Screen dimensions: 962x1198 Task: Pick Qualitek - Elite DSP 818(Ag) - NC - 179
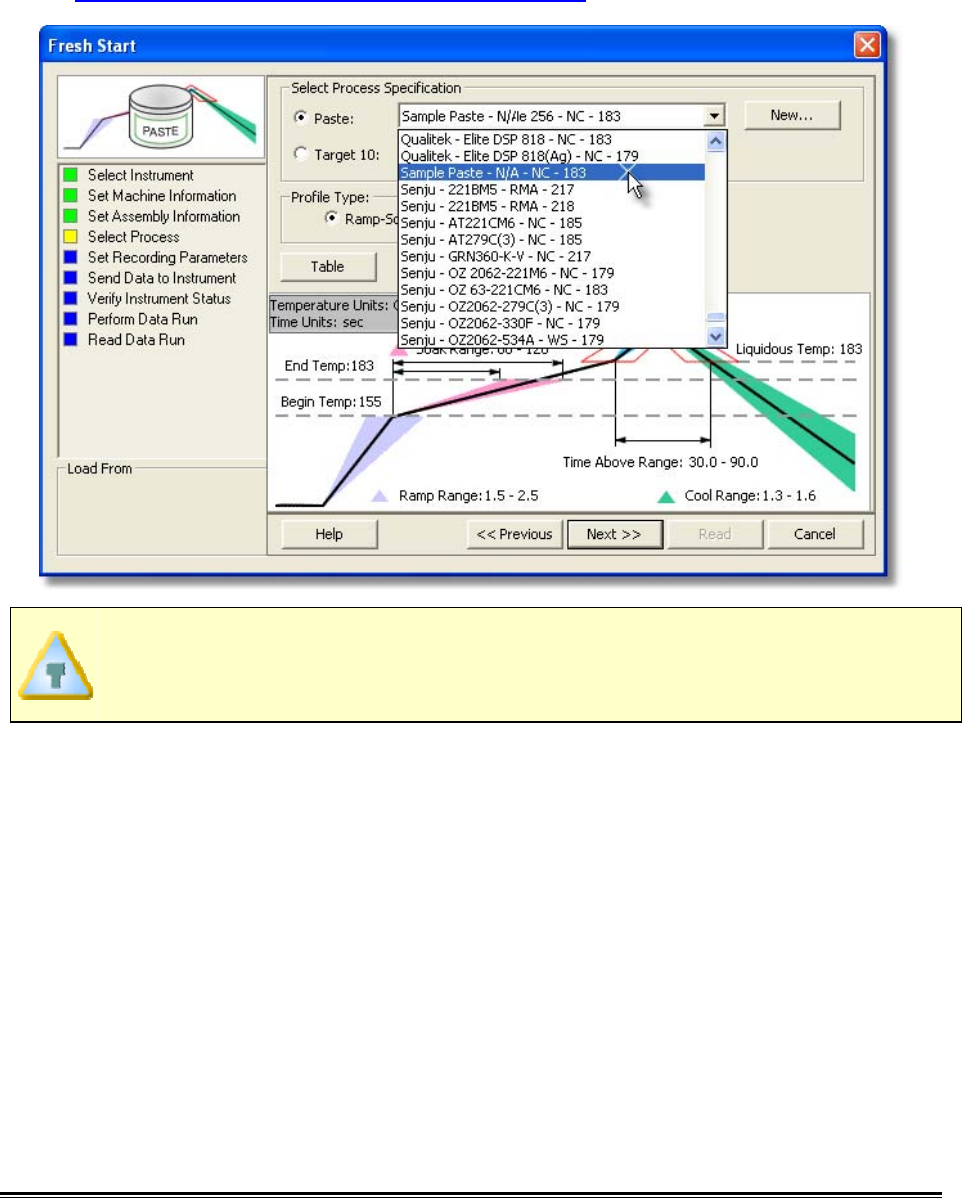(x=552, y=156)
